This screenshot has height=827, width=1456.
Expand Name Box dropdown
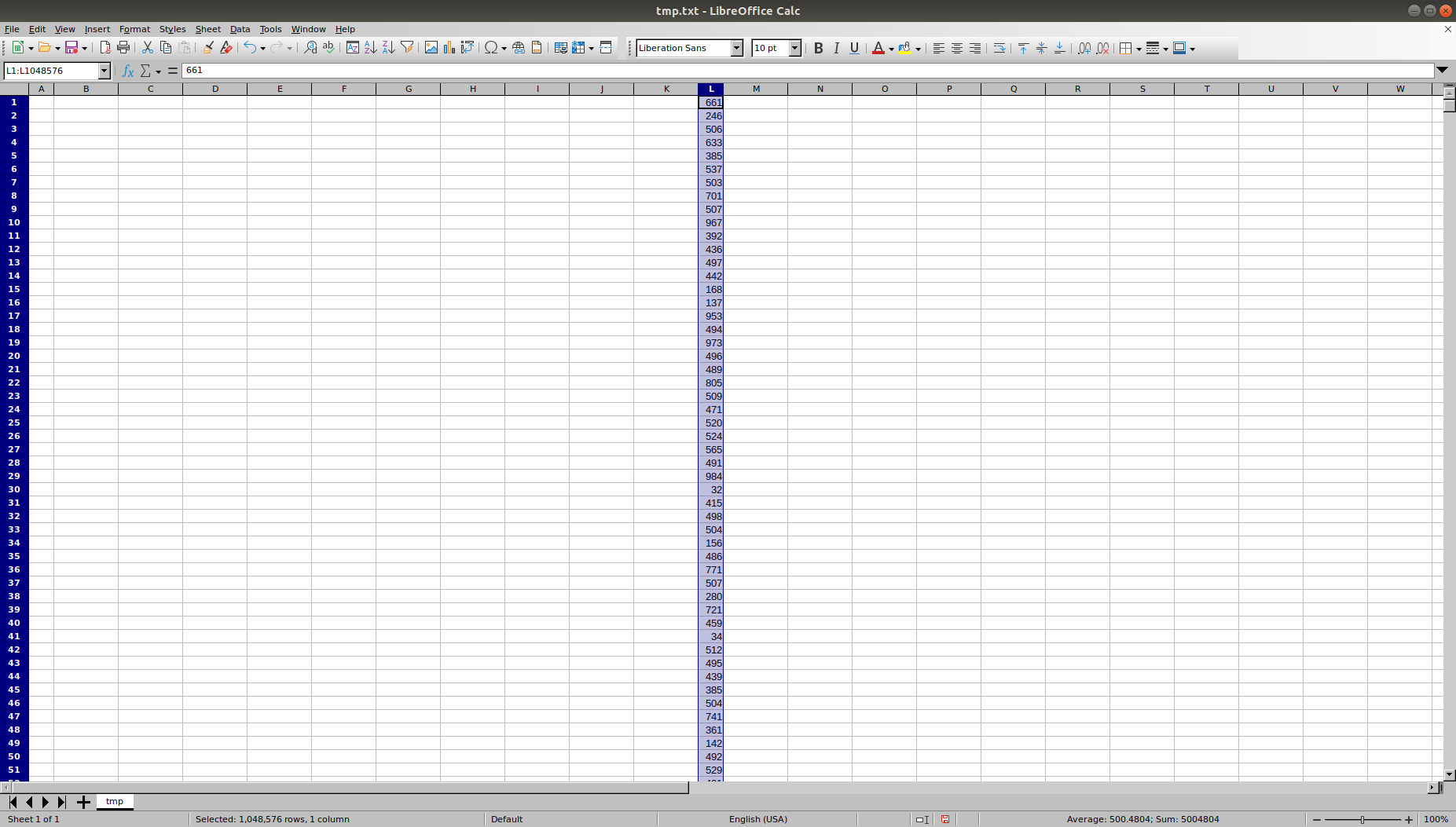click(104, 71)
